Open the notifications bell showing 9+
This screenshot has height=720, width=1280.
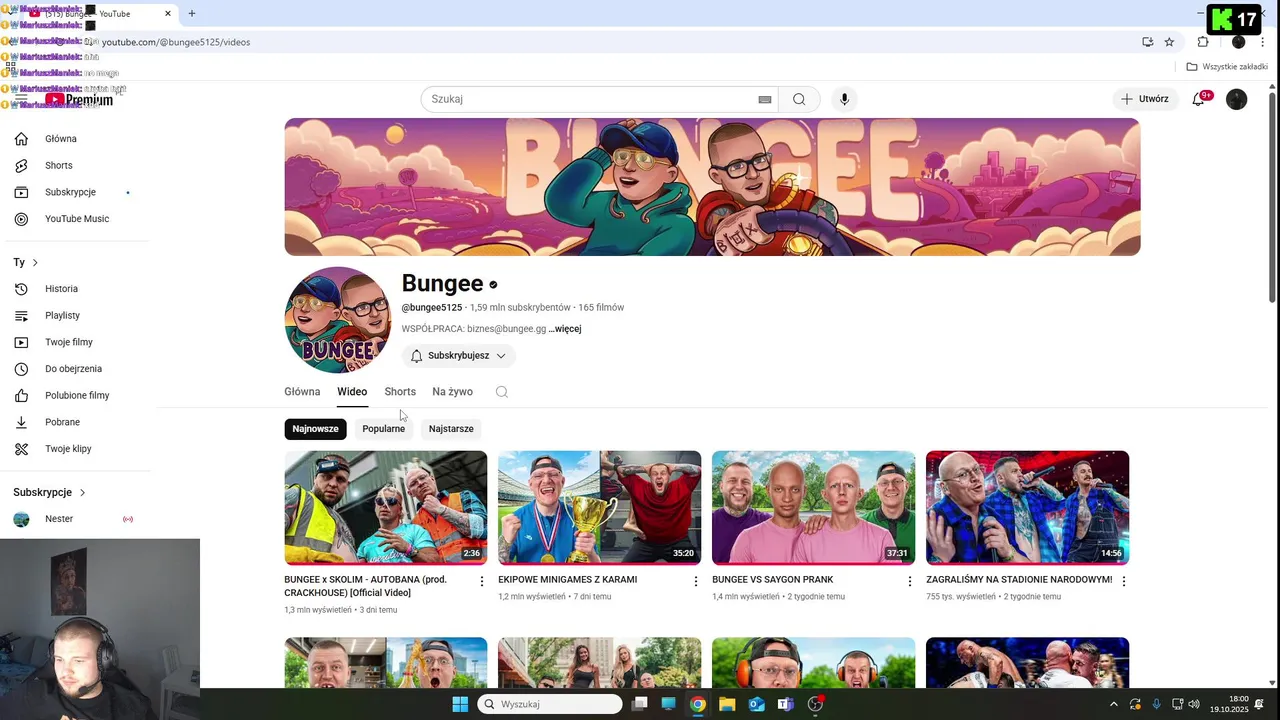click(x=1198, y=99)
